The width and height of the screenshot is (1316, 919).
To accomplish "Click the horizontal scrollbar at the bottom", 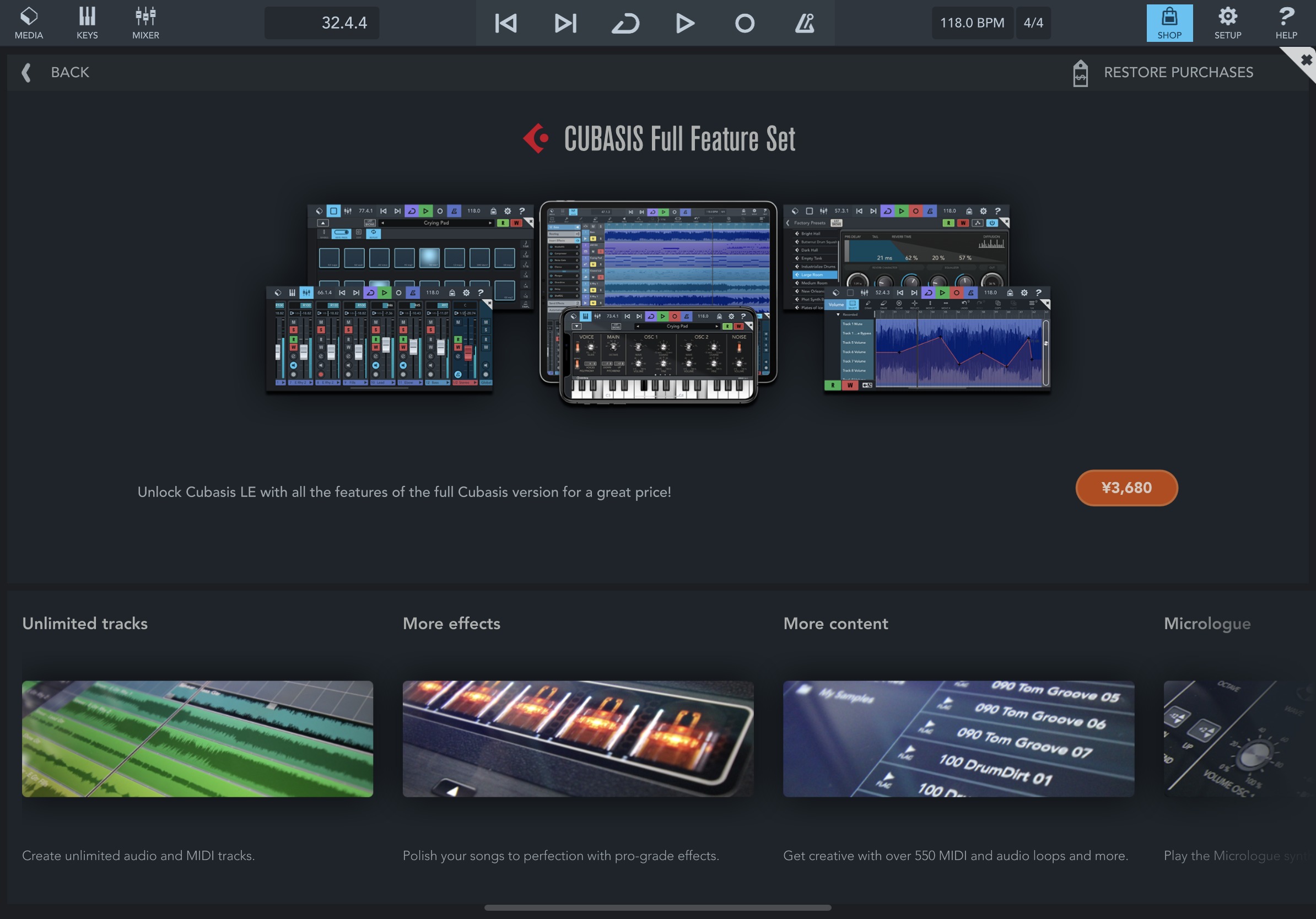I will (657, 907).
